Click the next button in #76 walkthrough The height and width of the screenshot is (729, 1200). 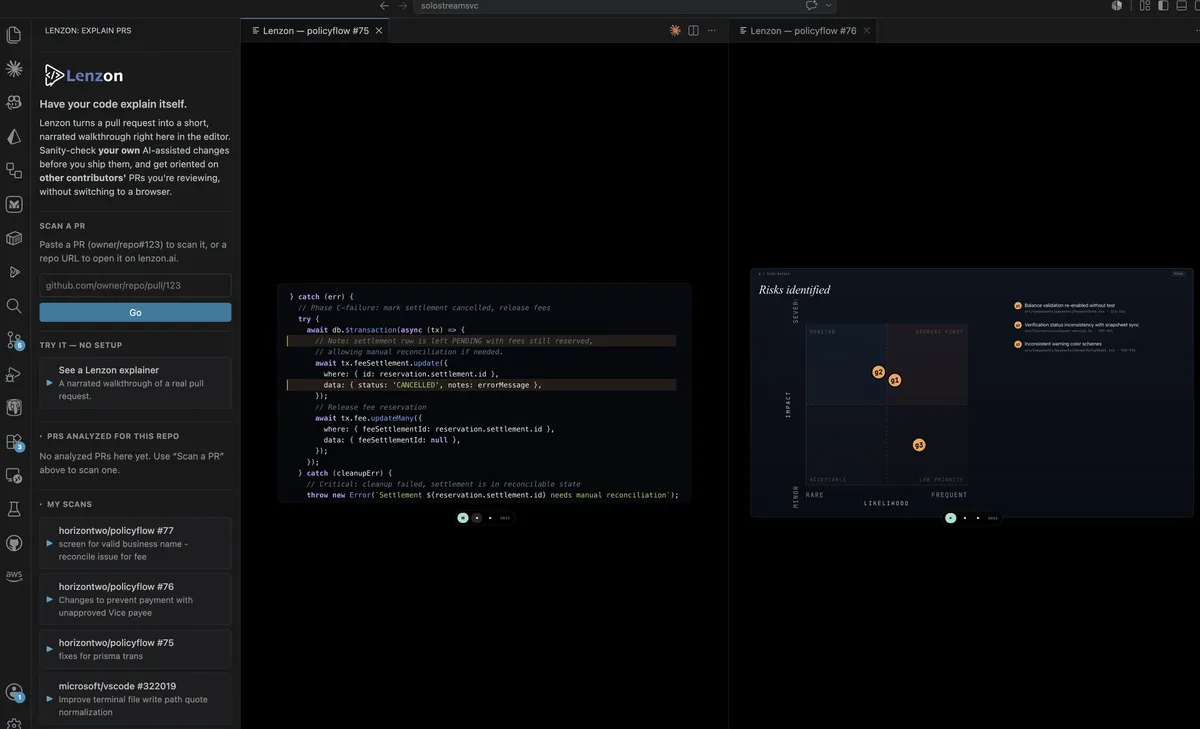click(977, 518)
